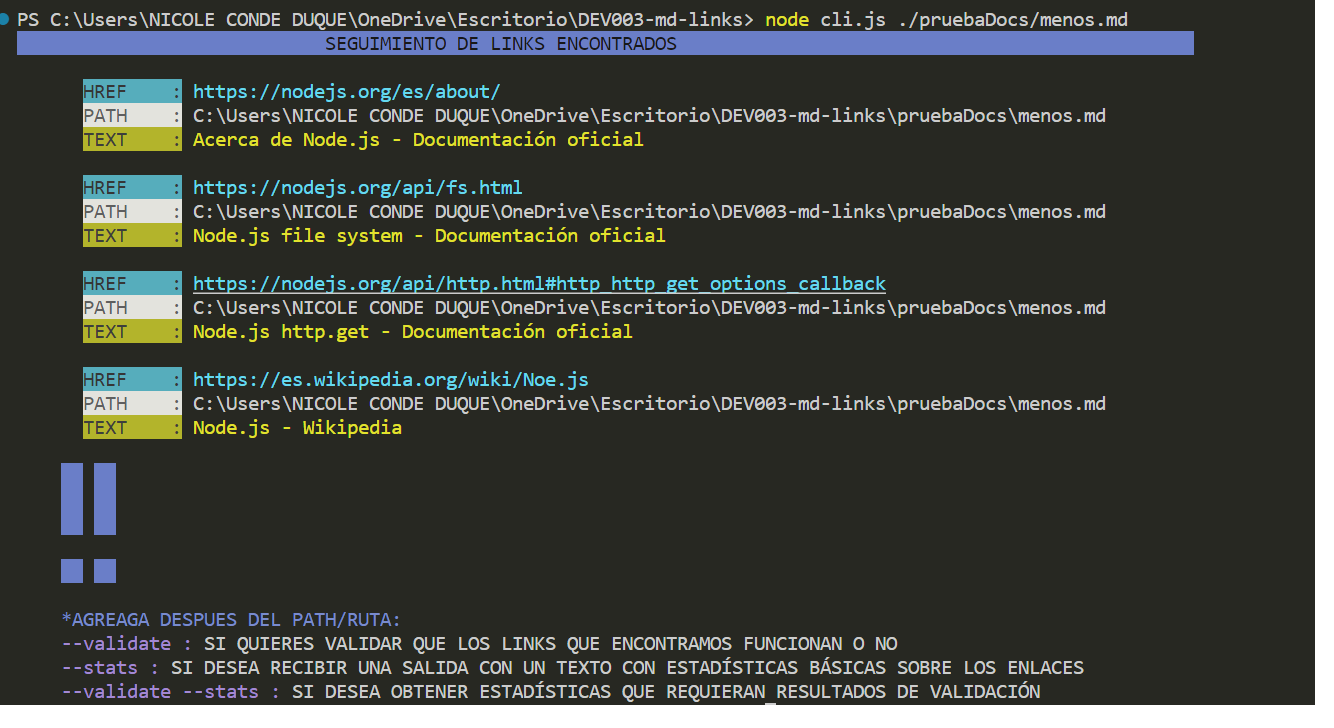
Task: Click the TEXT label beside 'Node.js - Wikipedia'
Action: click(x=132, y=428)
